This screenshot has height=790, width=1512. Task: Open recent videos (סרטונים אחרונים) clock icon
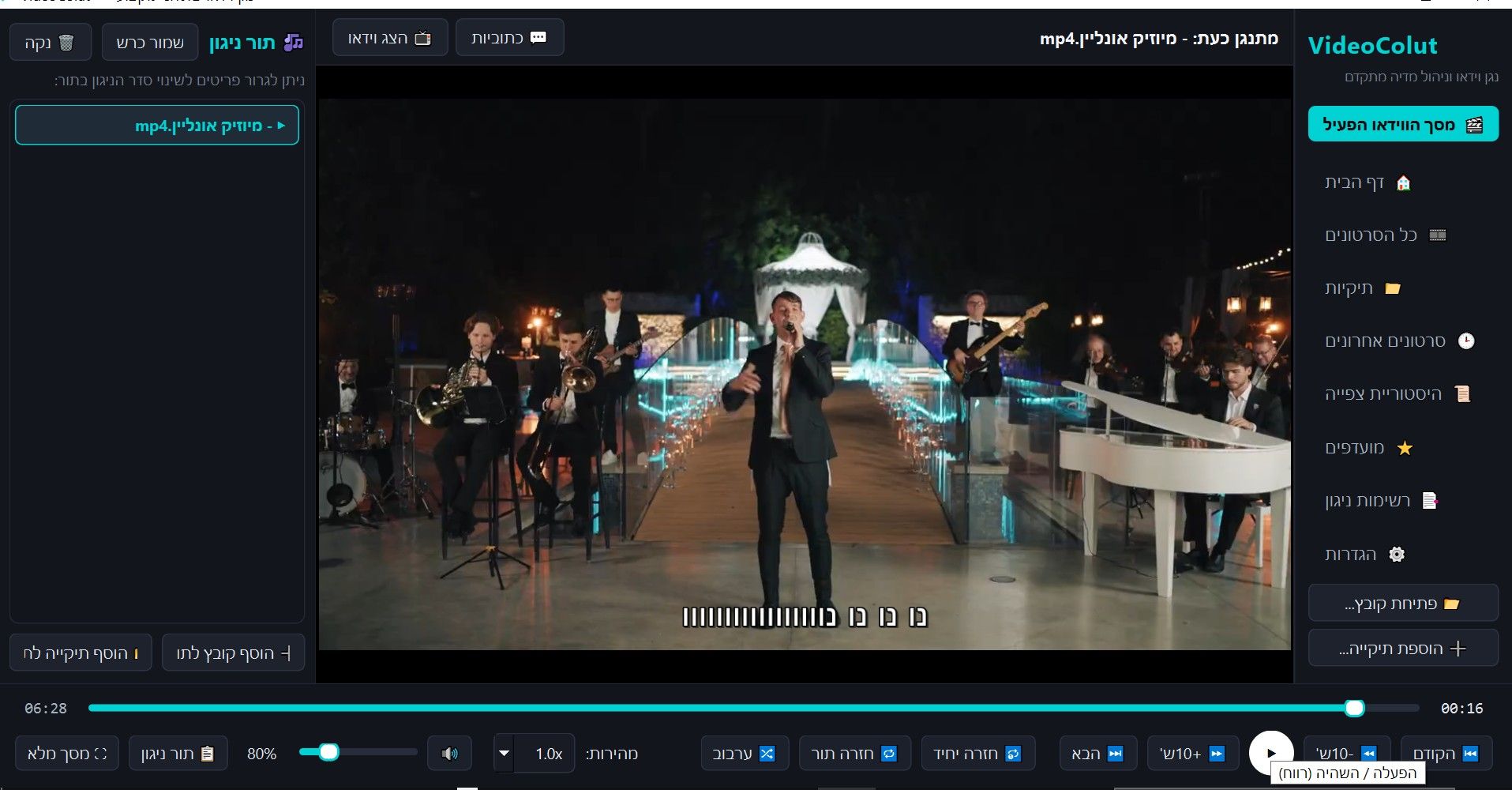pos(1466,341)
